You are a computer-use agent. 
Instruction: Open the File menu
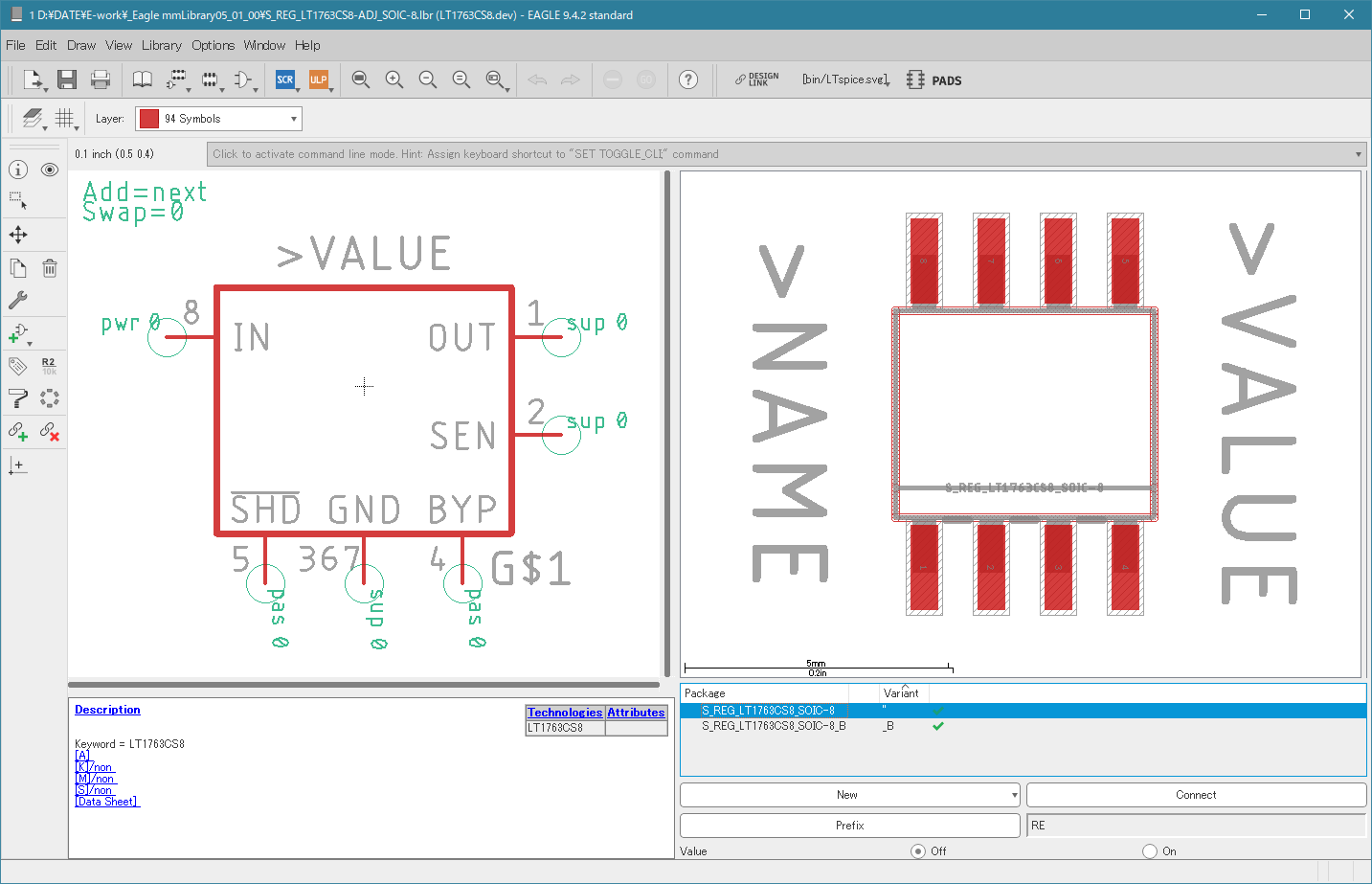15,45
